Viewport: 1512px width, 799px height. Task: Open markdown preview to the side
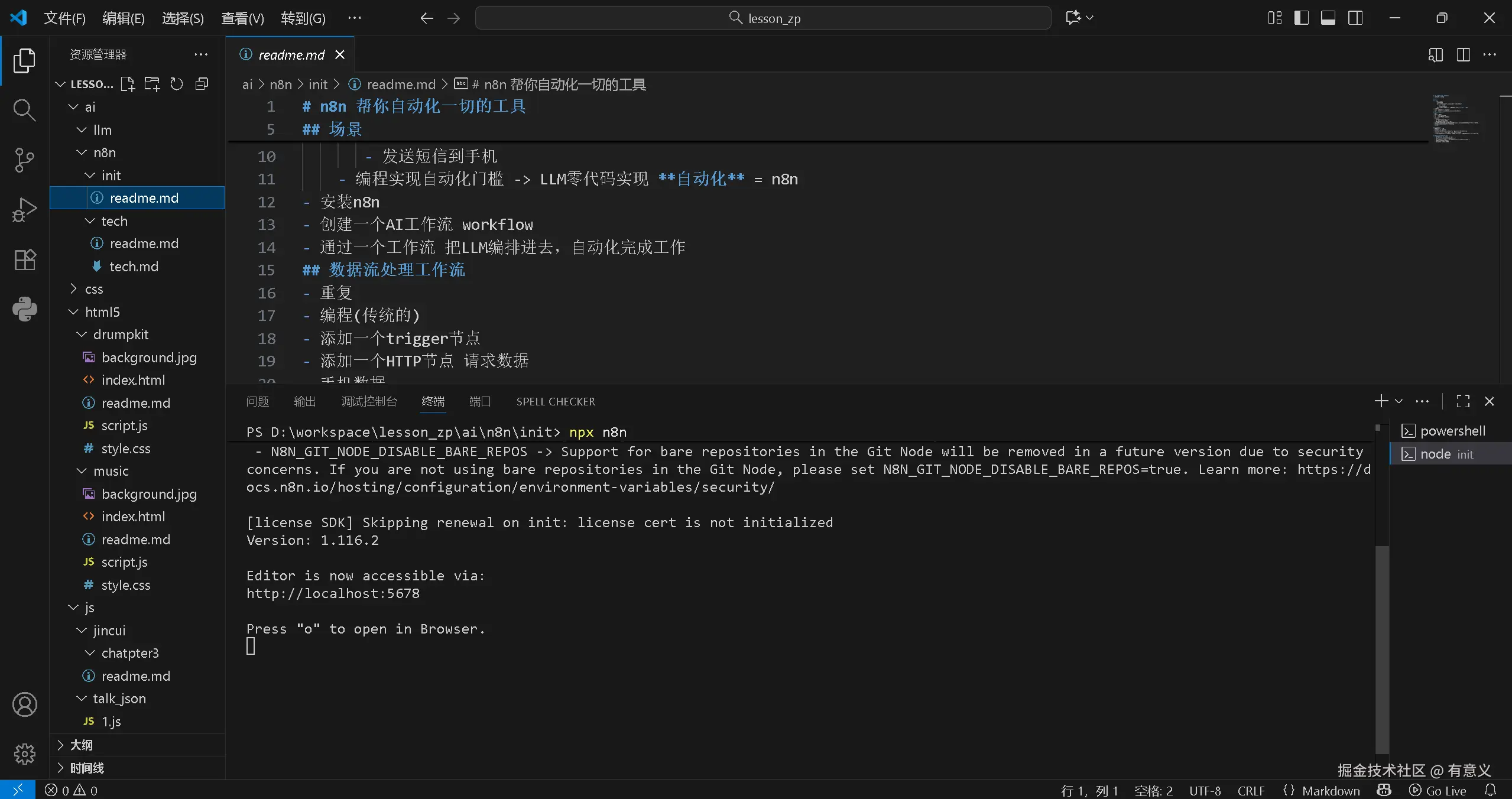1435,55
